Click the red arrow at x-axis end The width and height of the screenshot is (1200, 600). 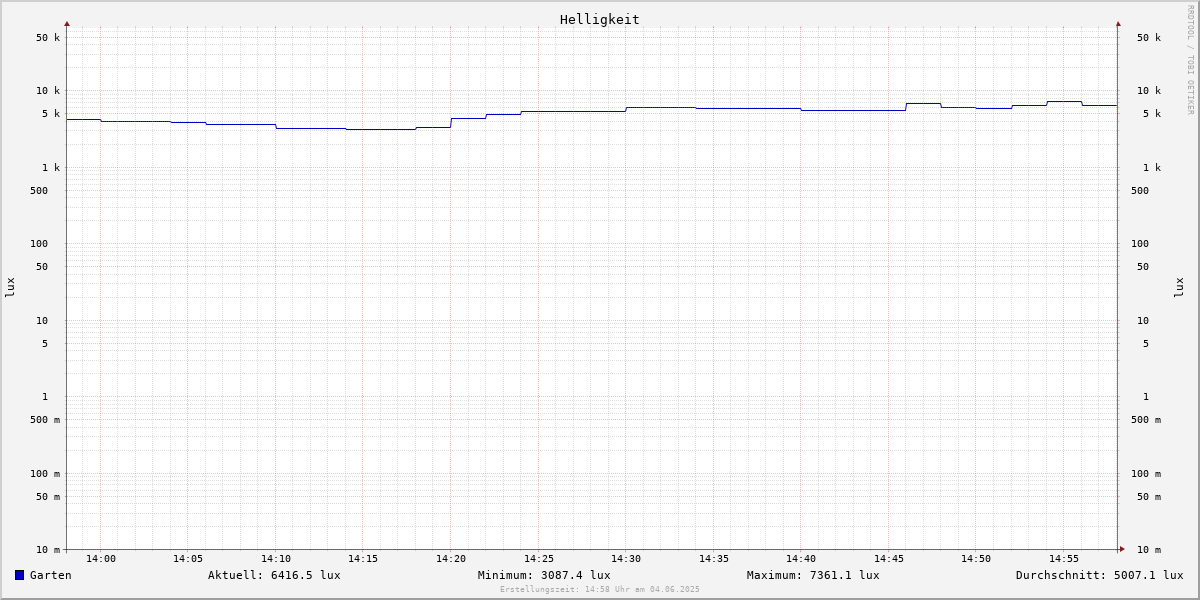1122,549
